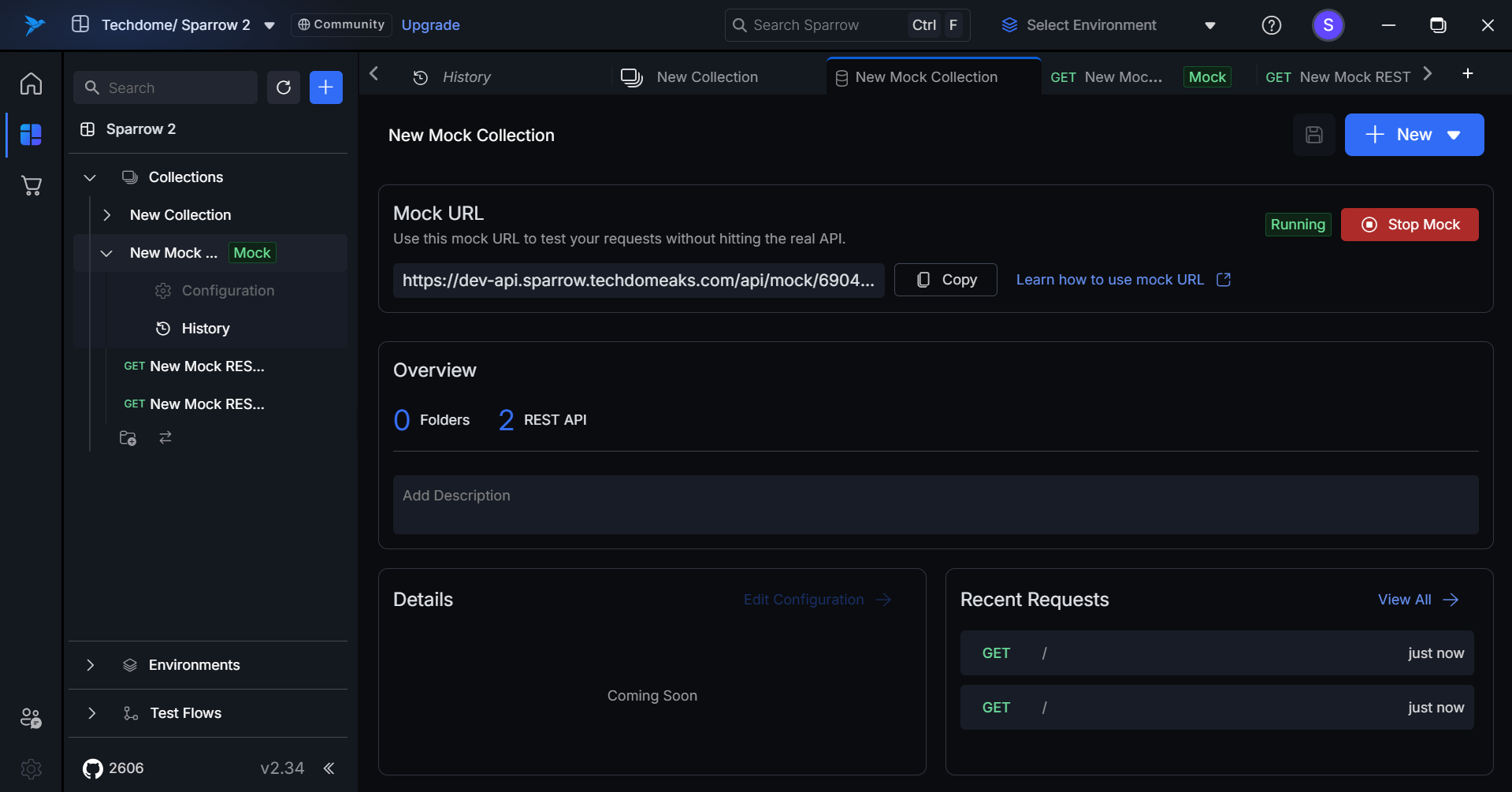Open the help question mark icon

click(x=1271, y=25)
